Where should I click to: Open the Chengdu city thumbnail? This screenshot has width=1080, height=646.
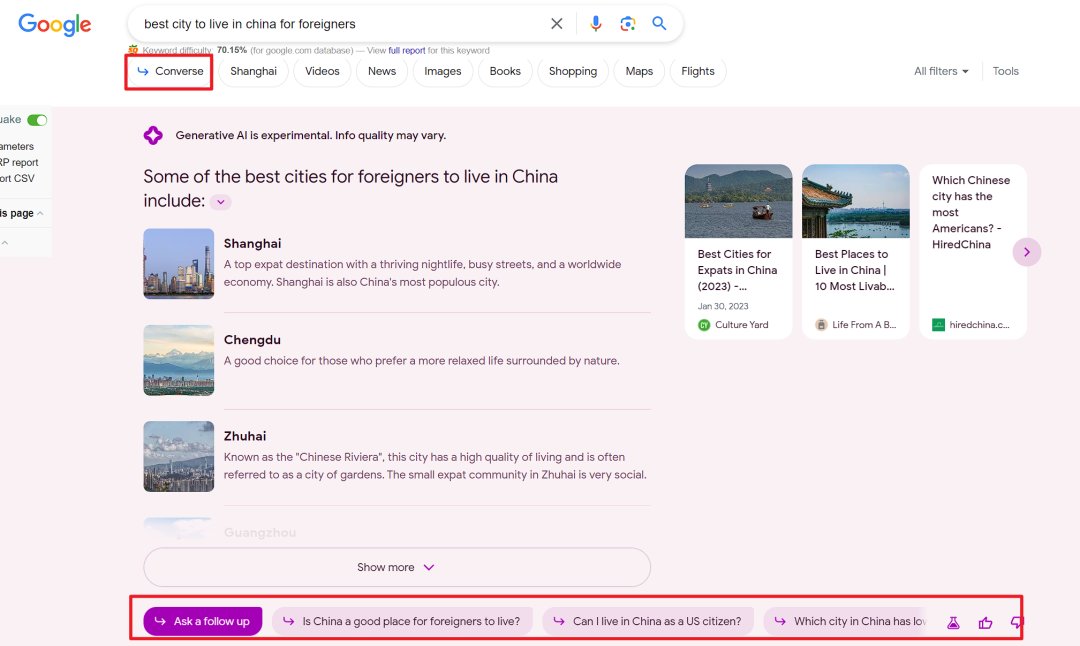click(x=178, y=360)
